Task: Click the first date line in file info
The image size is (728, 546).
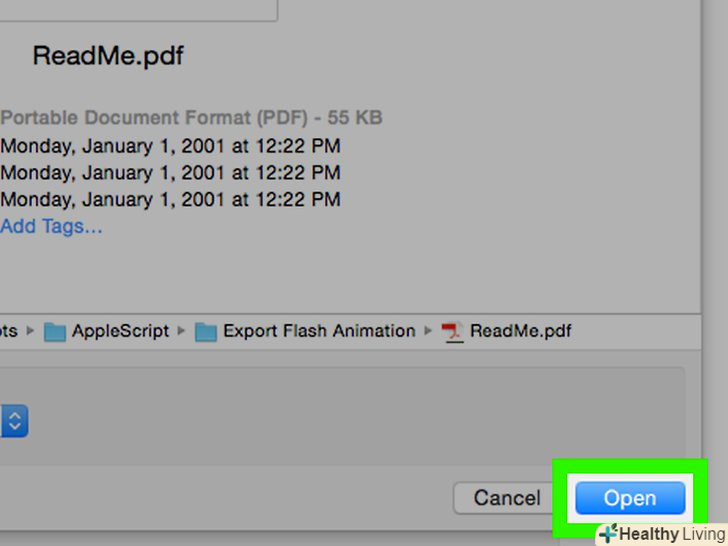Action: [170, 146]
